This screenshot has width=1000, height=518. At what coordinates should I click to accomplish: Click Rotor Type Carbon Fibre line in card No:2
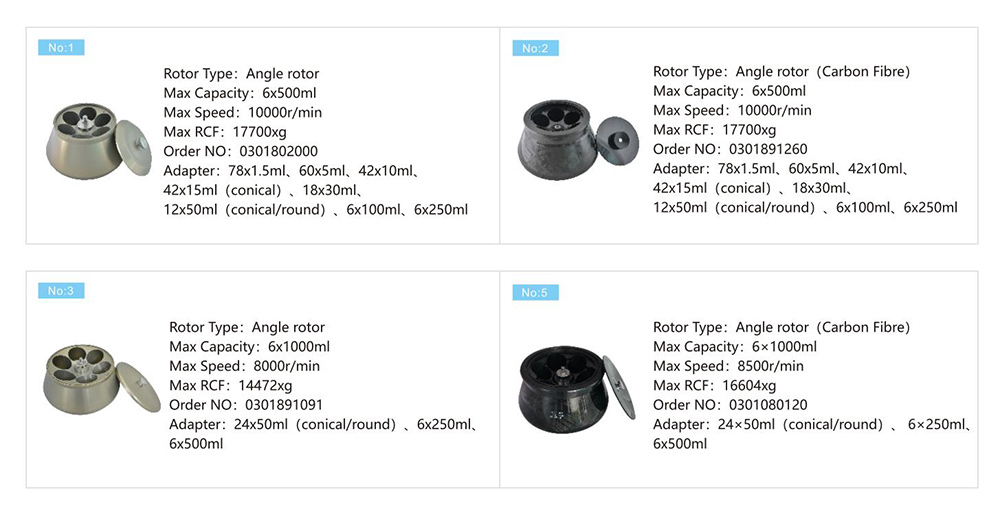click(781, 72)
